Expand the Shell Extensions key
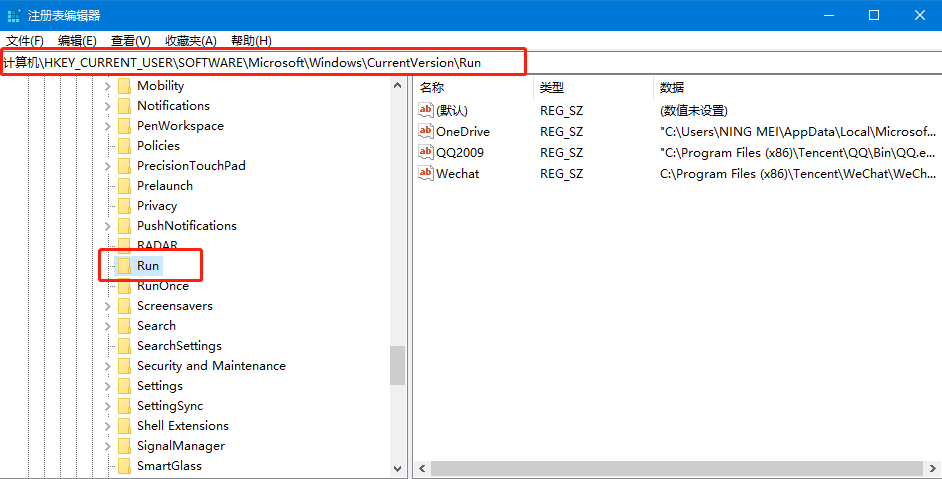This screenshot has width=942, height=479. [108, 426]
